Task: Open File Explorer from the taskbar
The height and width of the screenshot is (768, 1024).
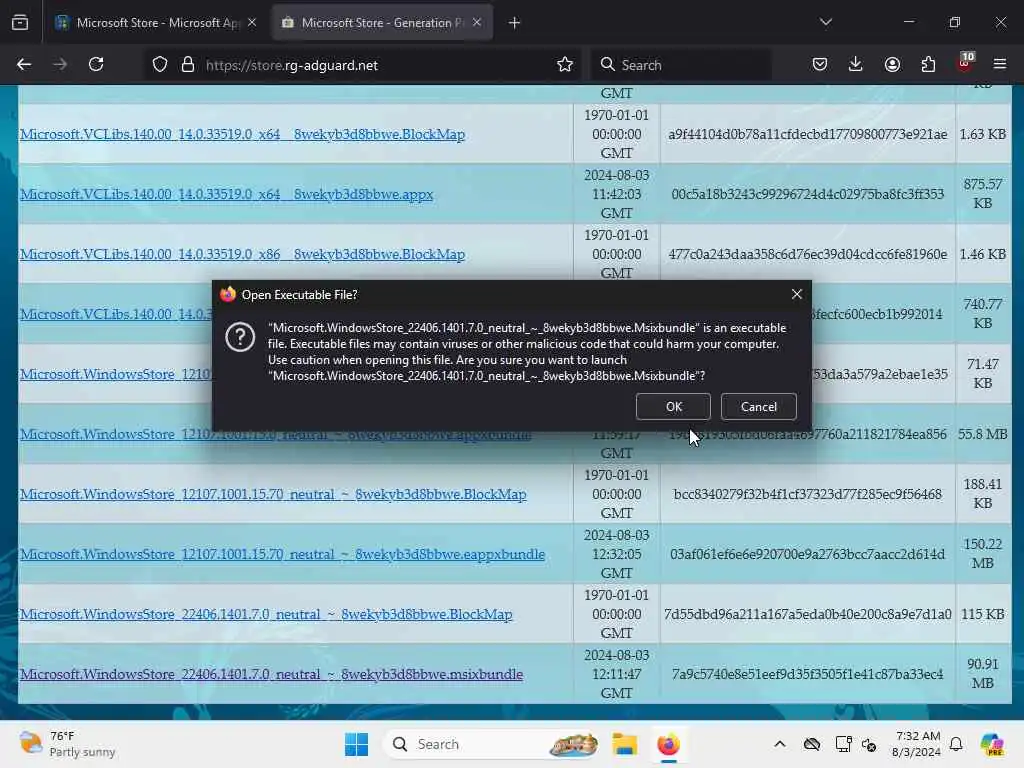Action: click(624, 744)
